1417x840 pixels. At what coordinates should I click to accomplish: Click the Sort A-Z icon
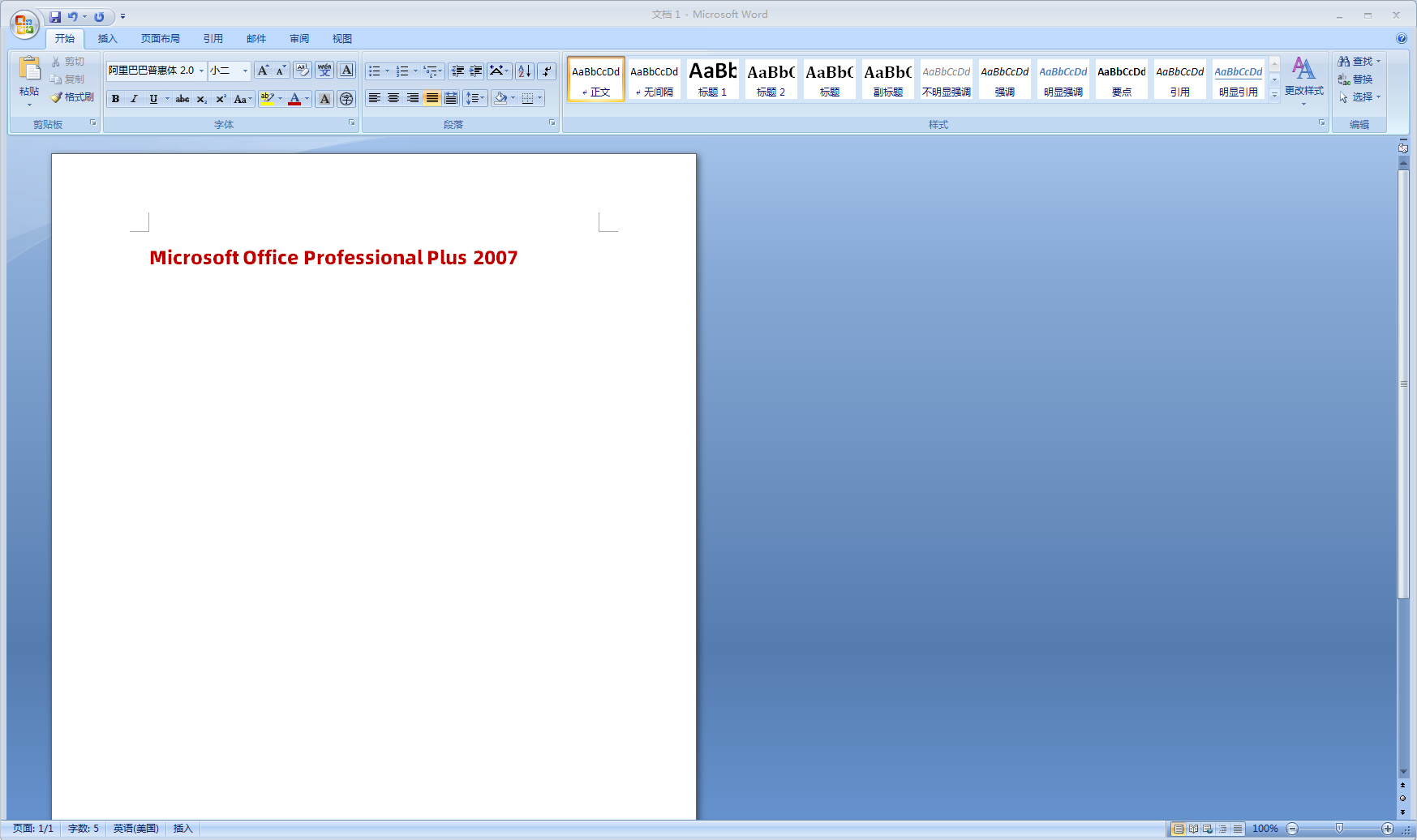pyautogui.click(x=525, y=71)
